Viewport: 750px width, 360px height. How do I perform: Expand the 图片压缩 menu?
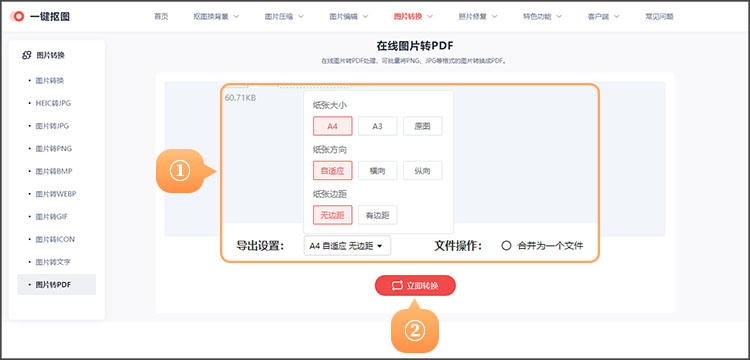284,16
